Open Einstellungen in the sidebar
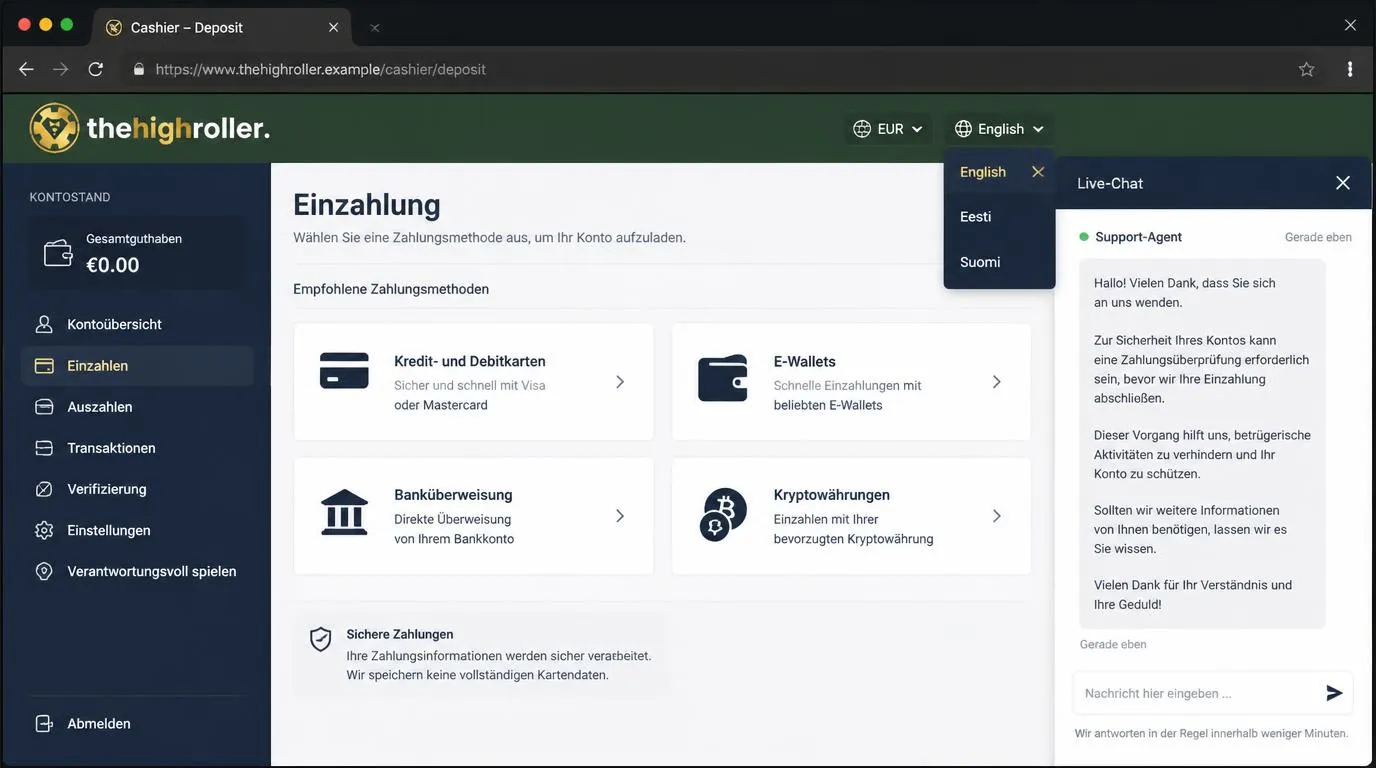Image resolution: width=1376 pixels, height=768 pixels. click(x=137, y=530)
